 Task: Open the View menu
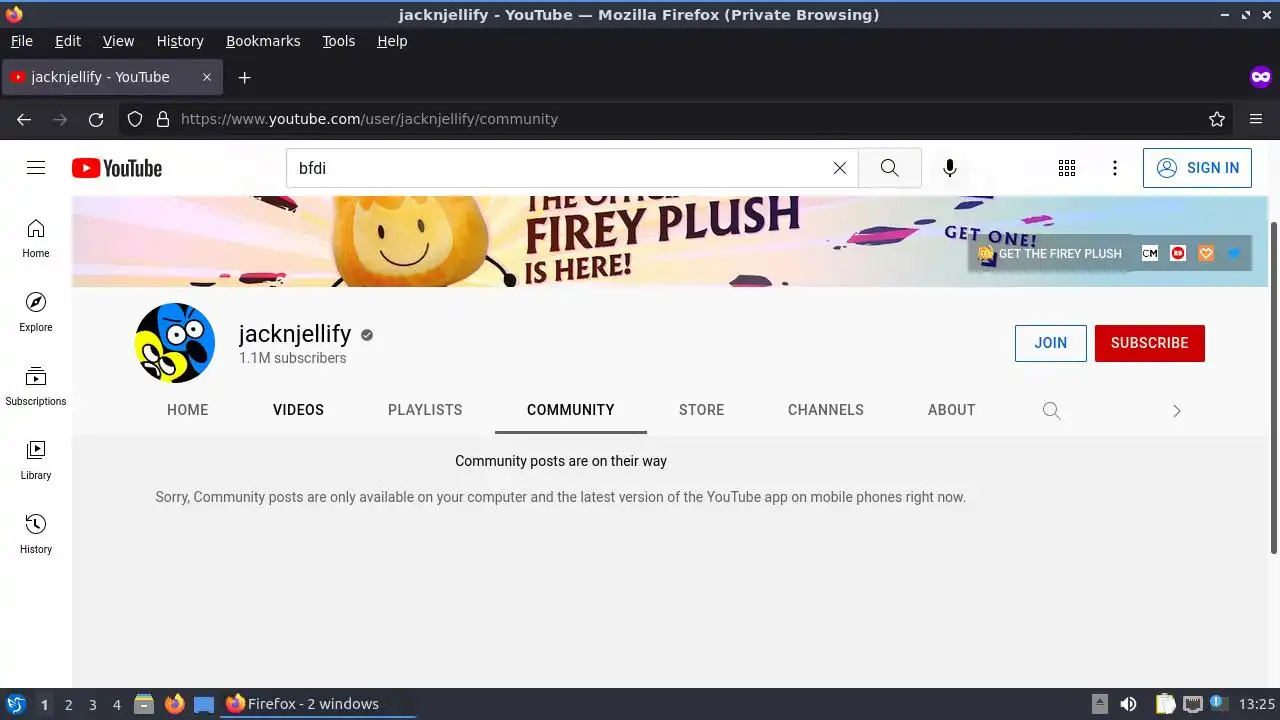[x=118, y=41]
